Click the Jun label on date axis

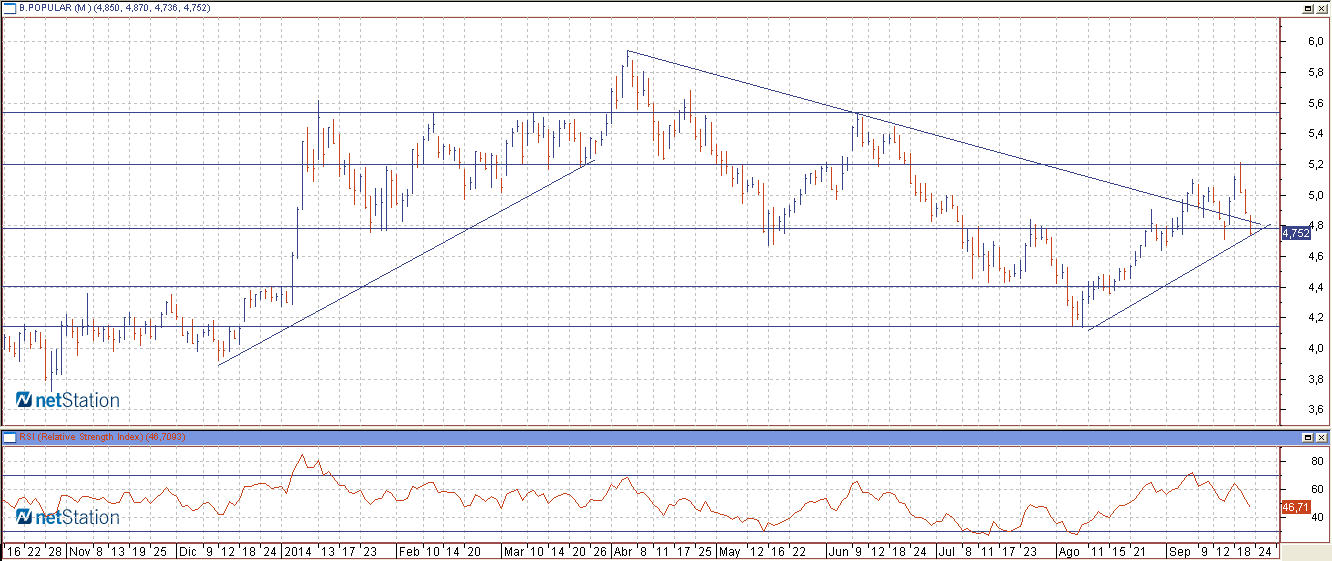pos(836,551)
